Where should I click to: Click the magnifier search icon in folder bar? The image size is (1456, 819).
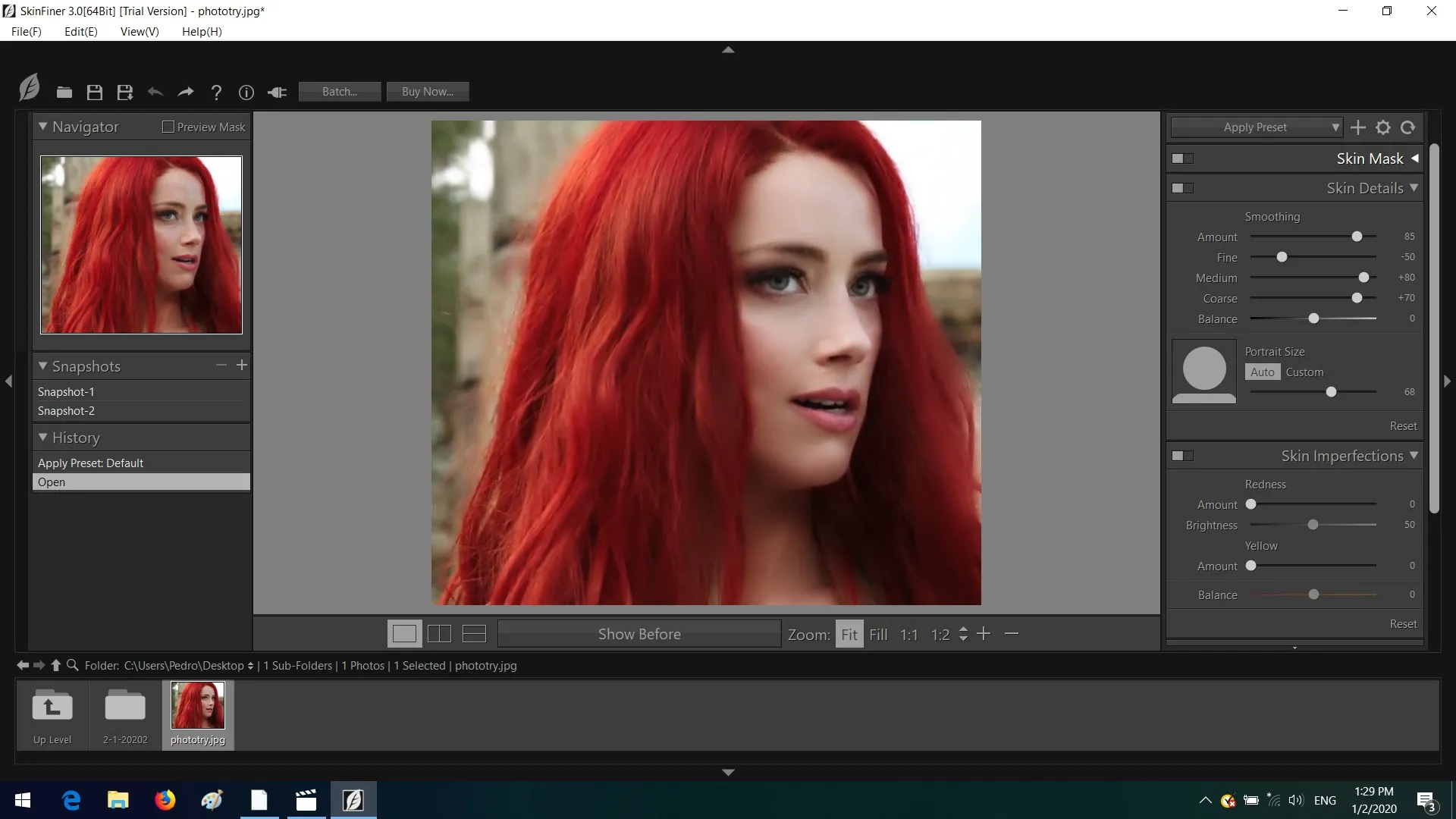tap(73, 665)
